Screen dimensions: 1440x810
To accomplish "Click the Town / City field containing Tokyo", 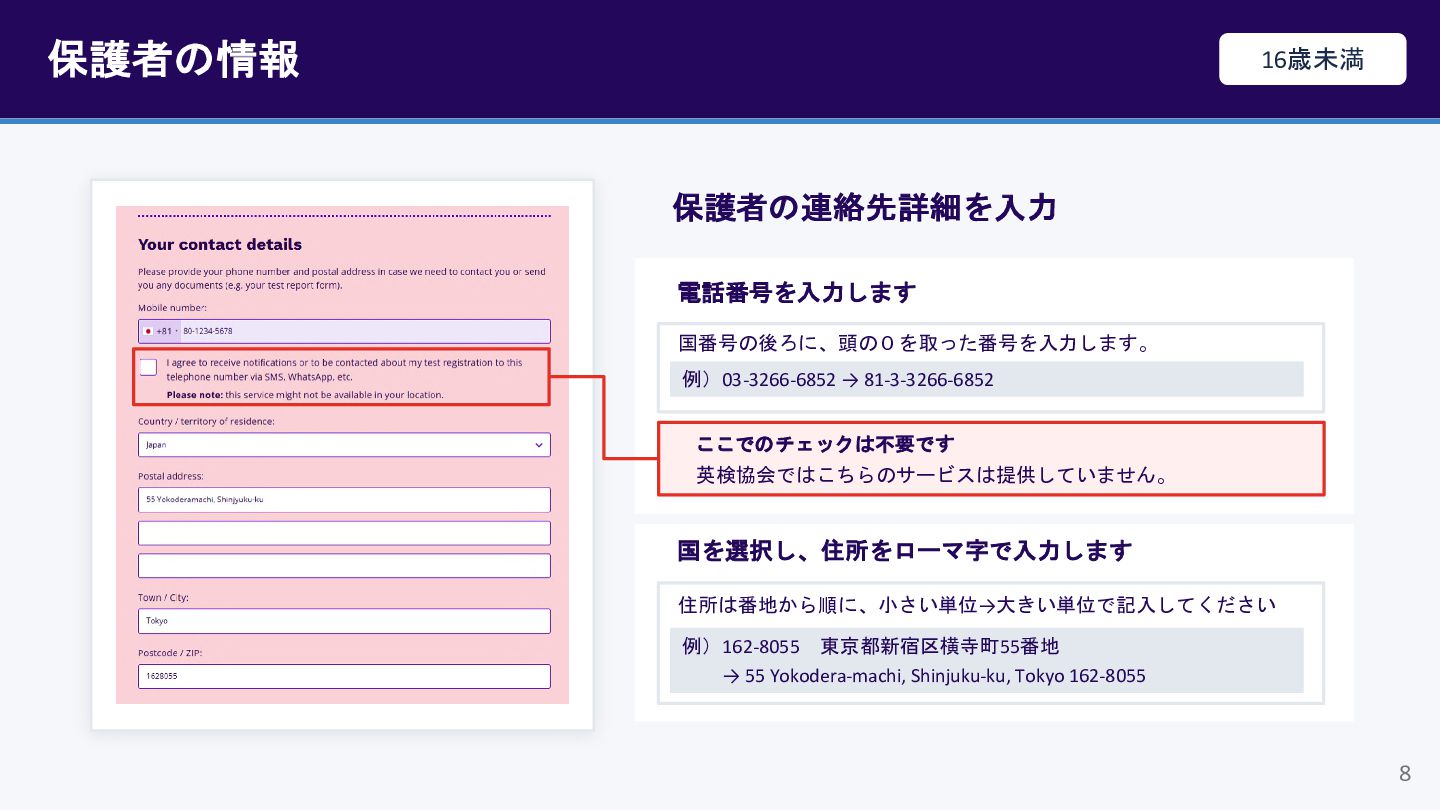I will click(344, 621).
